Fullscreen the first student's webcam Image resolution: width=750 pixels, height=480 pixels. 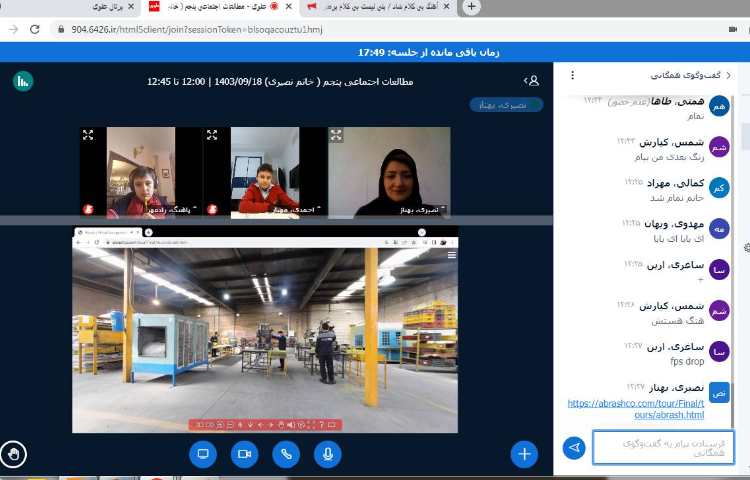pos(88,135)
